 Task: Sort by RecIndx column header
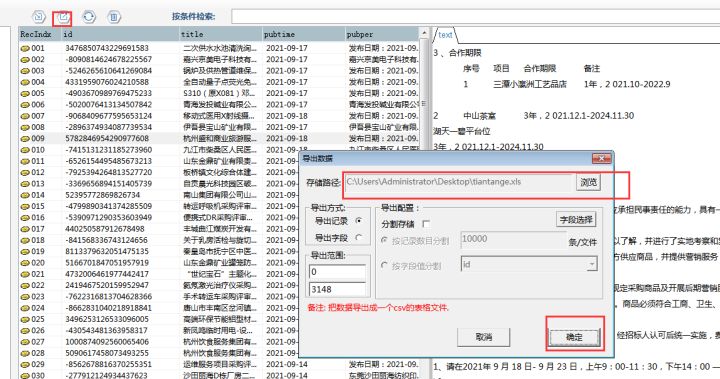[x=39, y=34]
